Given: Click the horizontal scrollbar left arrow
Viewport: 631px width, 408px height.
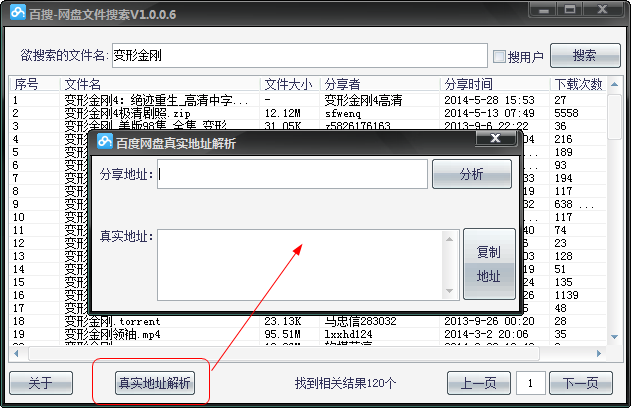Looking at the screenshot, I should pyautogui.click(x=16, y=353).
